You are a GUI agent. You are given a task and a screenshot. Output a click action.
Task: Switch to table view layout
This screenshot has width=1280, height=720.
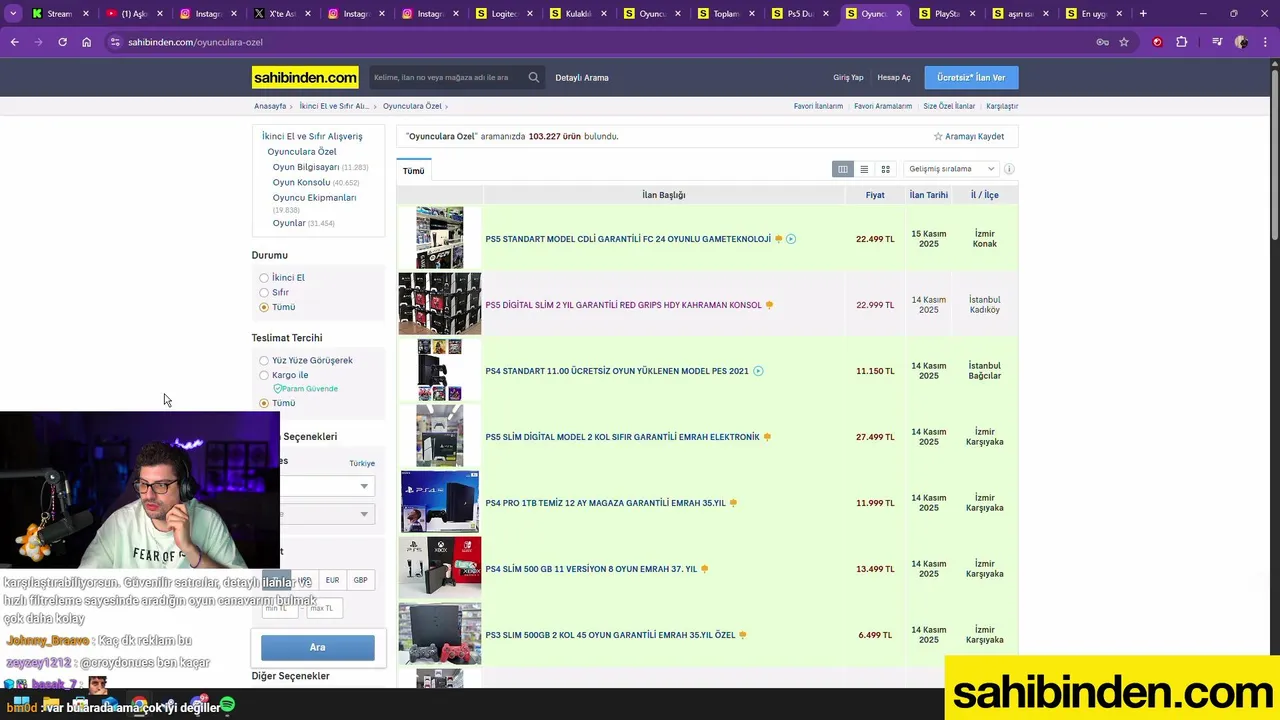843,169
